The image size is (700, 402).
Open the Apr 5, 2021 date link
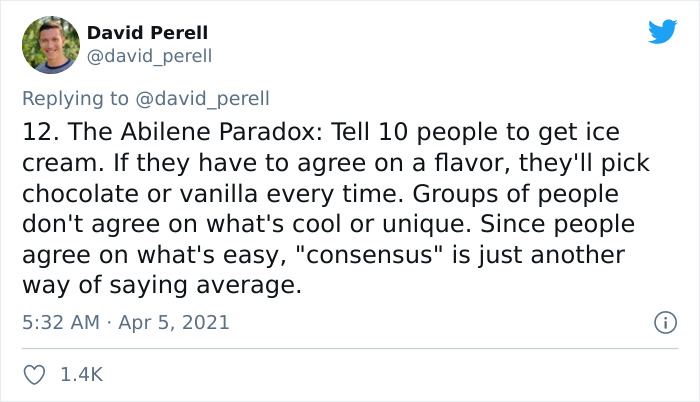[174, 322]
